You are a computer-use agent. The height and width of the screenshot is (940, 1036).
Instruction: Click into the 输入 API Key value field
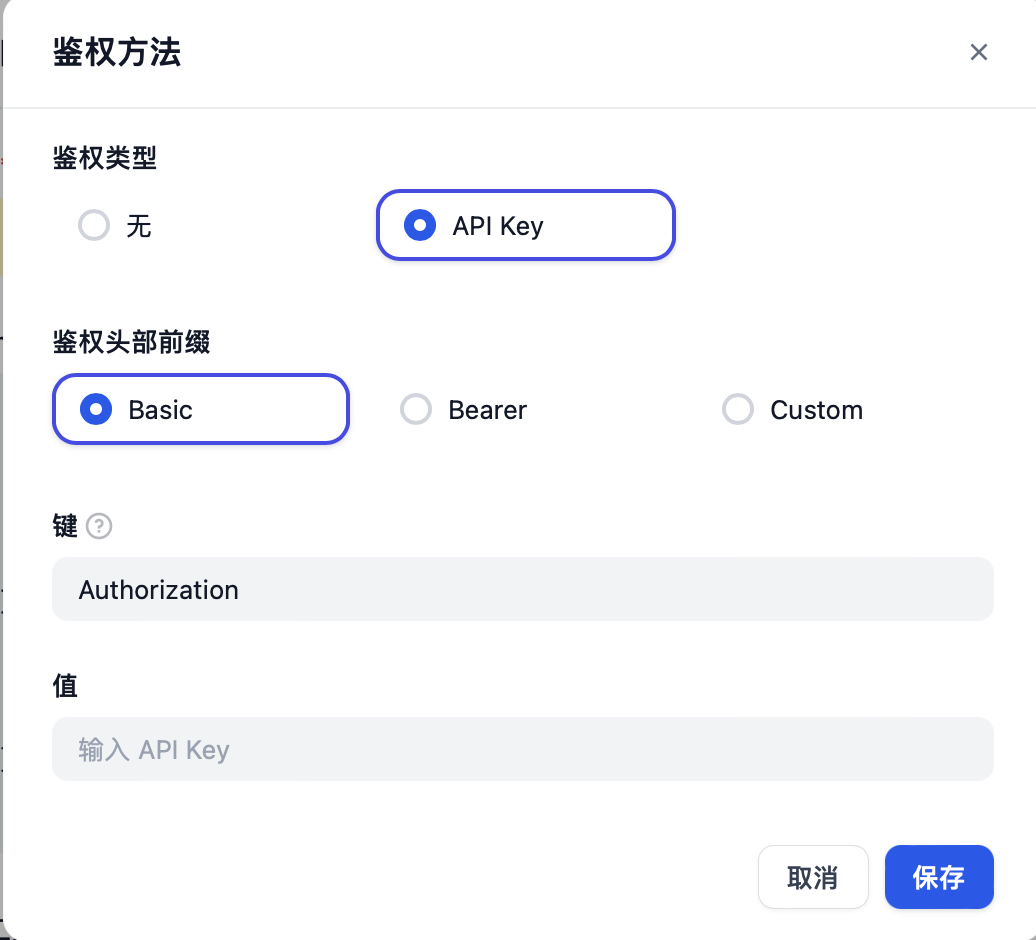click(523, 749)
